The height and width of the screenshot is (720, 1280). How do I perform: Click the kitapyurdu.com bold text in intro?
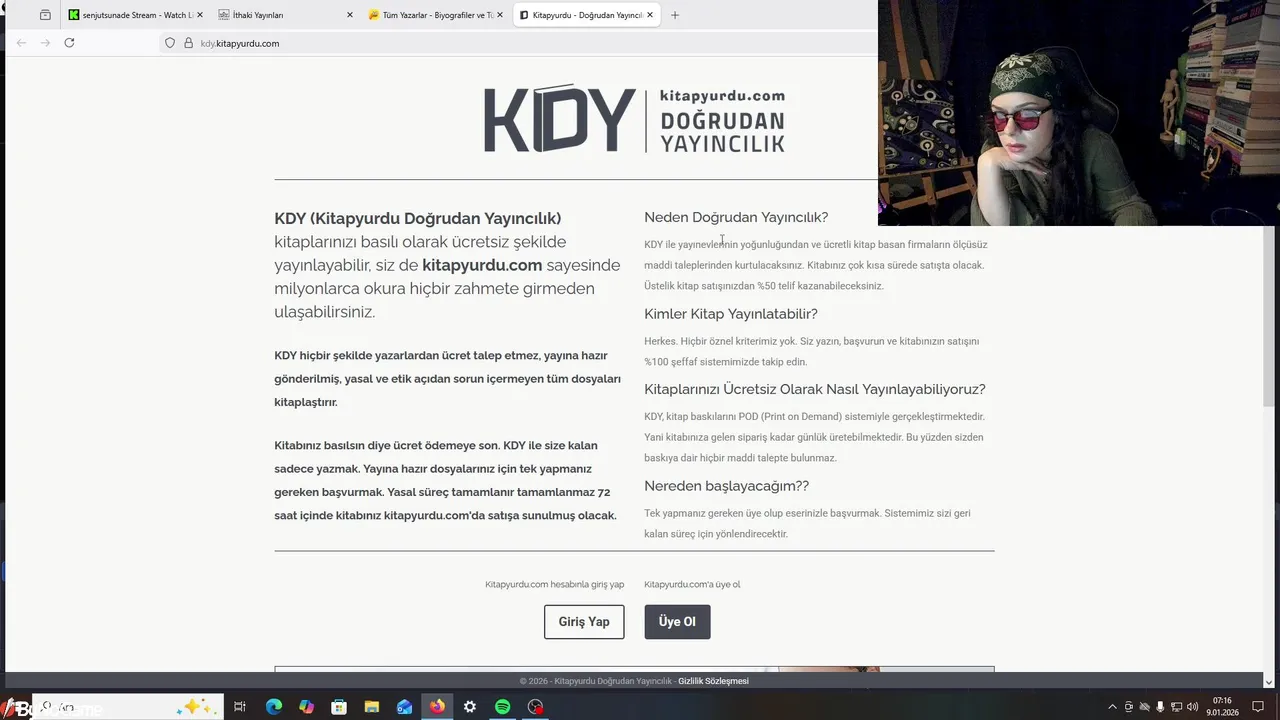pos(482,265)
